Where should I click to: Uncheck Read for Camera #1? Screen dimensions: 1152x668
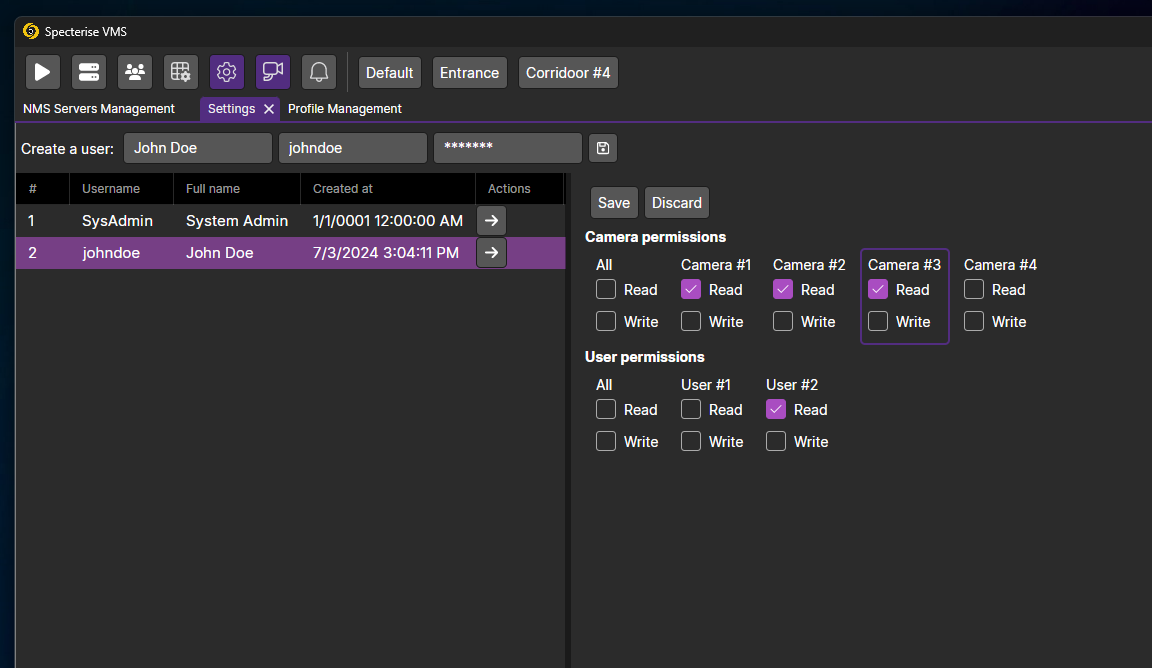(x=691, y=290)
